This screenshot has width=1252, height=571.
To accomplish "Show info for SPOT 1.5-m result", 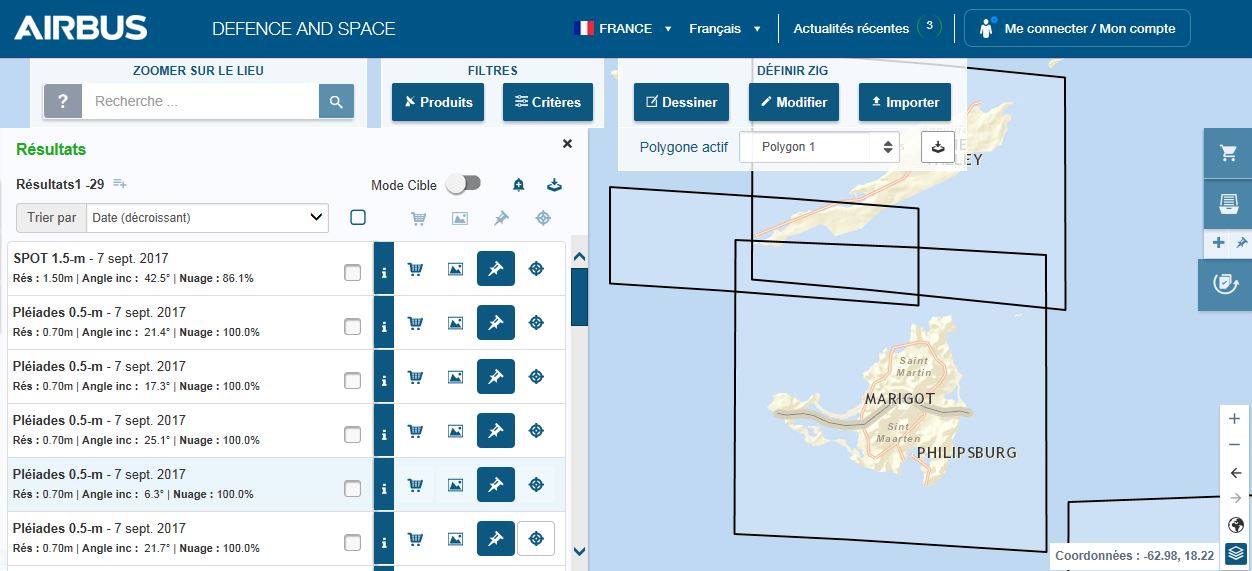I will tap(384, 269).
